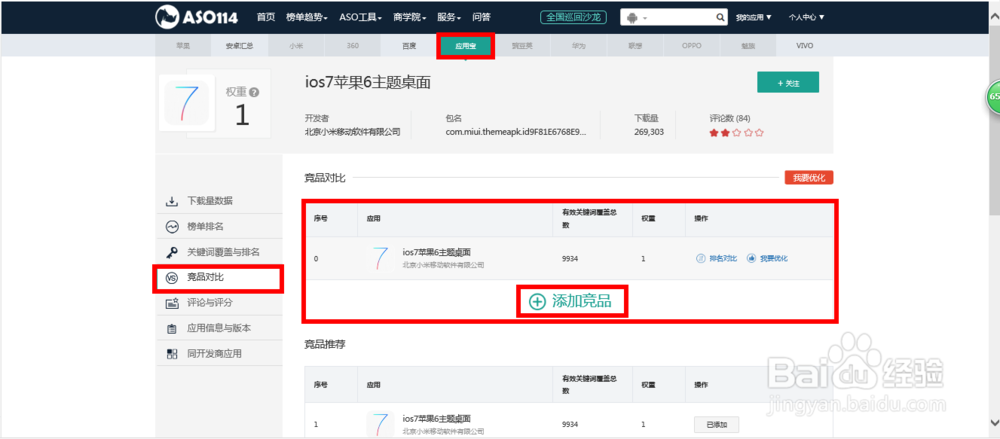Screen dimensions: 1000x439
Task: Open the 问答 page
Action: (x=482, y=17)
